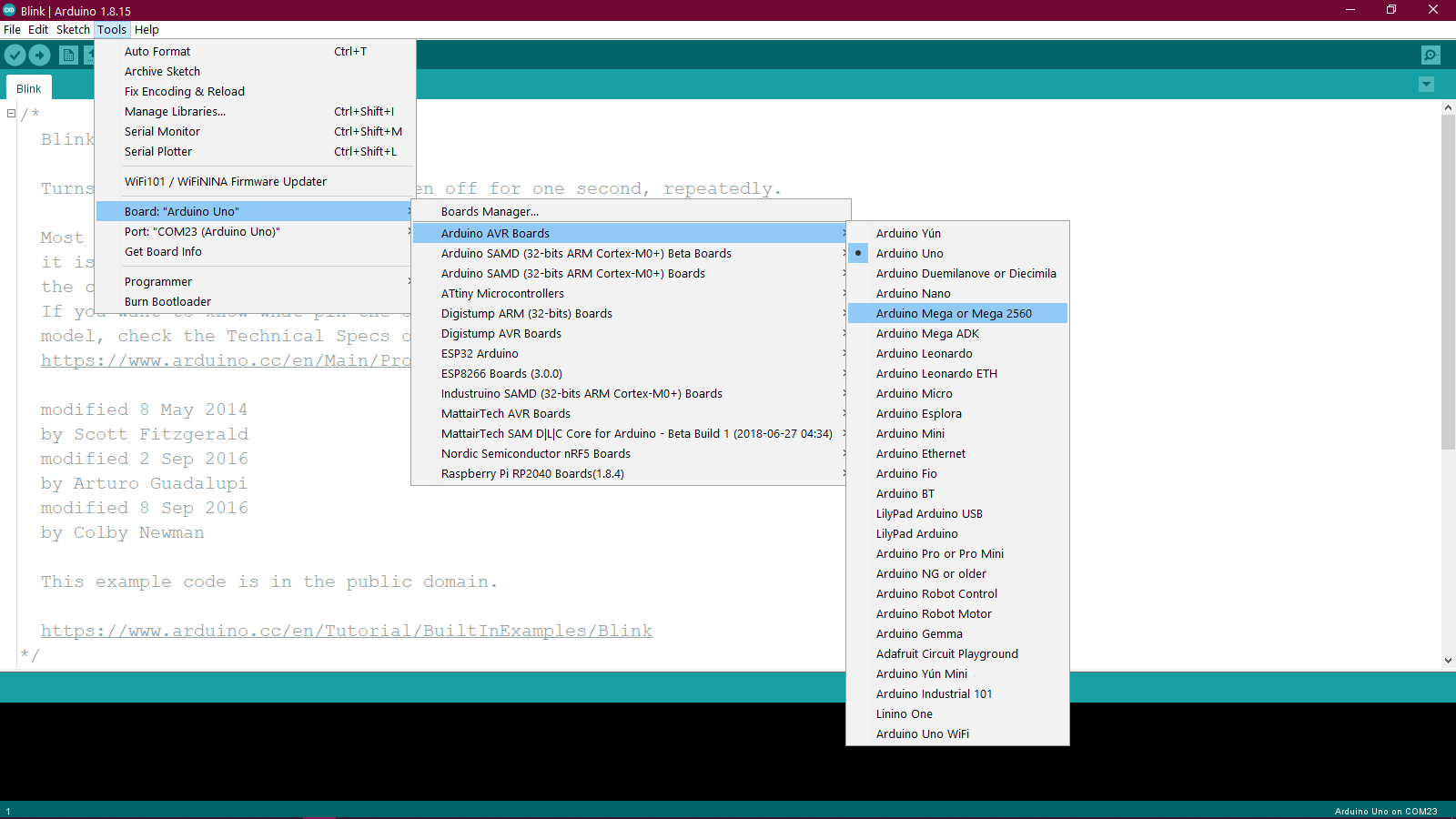Expand Port: "COM23 (Arduino Uno)" submenu
This screenshot has height=819, width=1456.
[256, 231]
